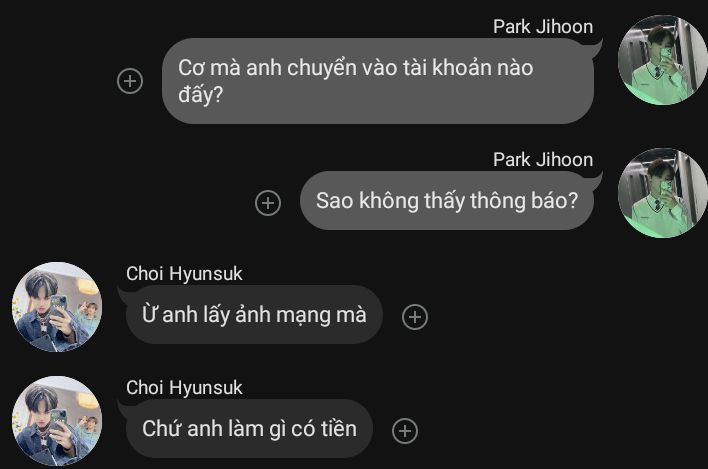708x469 pixels.
Task: Open Park Jihoon's avatar beside 'Sao không thấy thông báo?'
Action: coord(662,193)
